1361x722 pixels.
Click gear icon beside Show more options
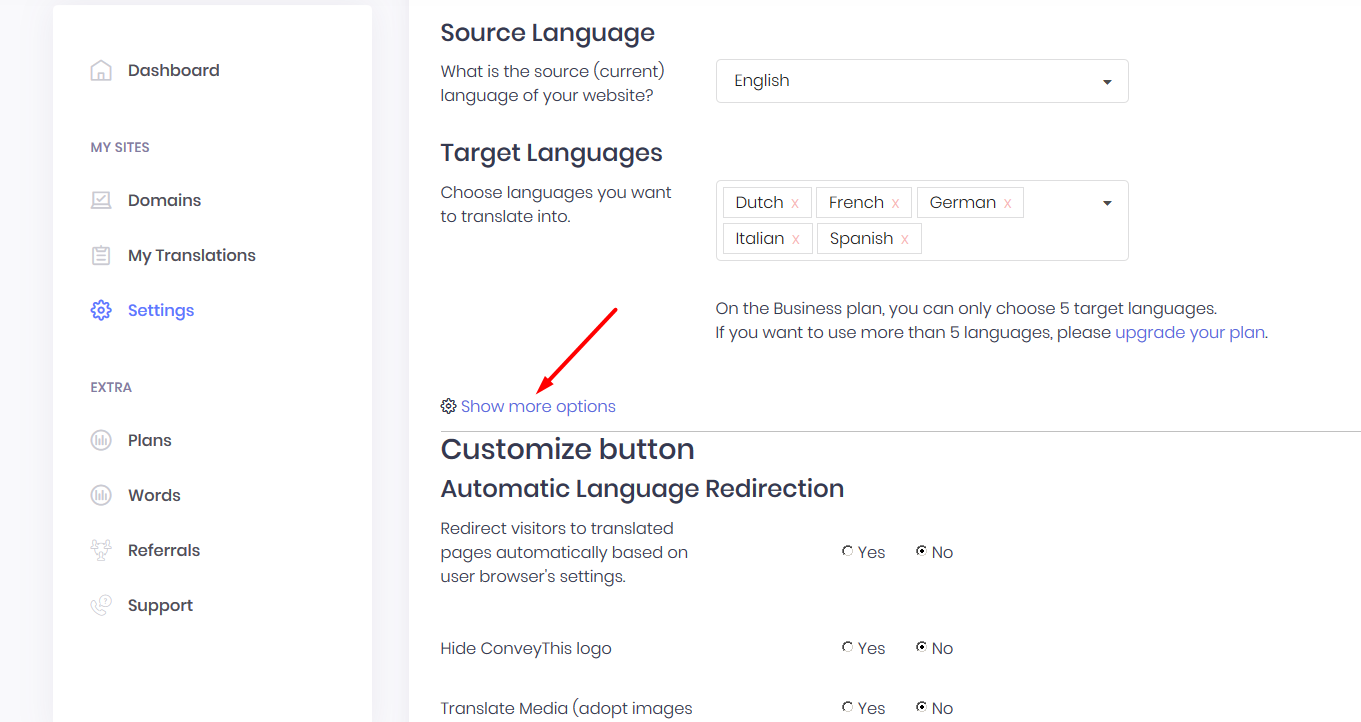tap(448, 406)
